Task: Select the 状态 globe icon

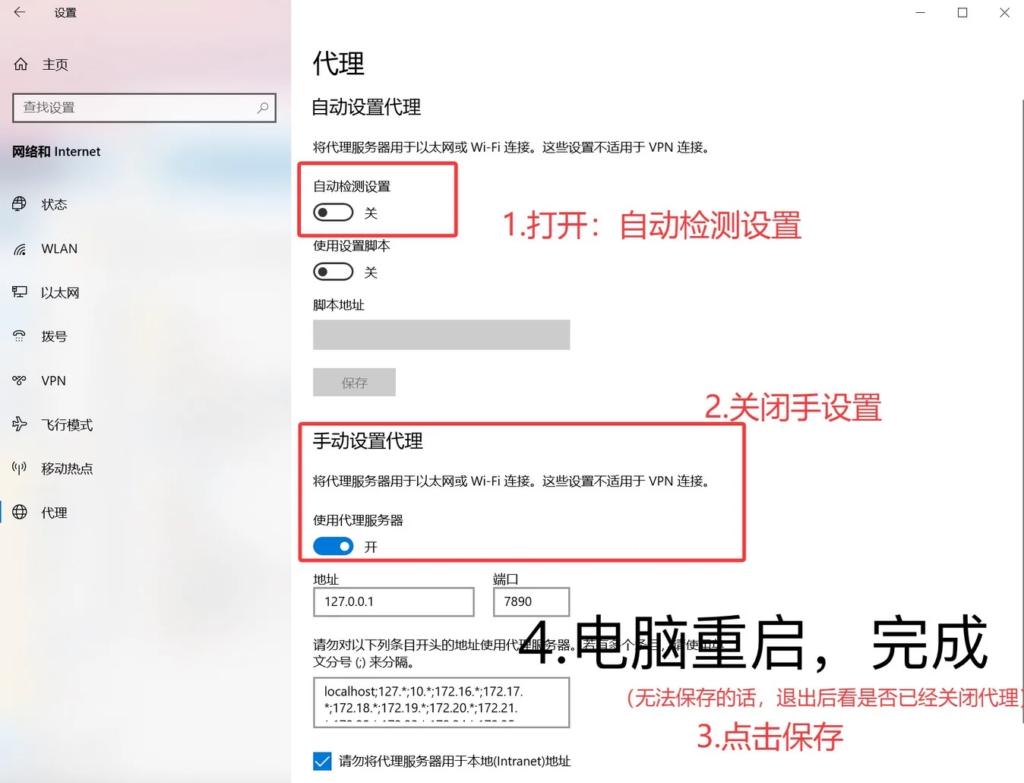Action: [20, 204]
